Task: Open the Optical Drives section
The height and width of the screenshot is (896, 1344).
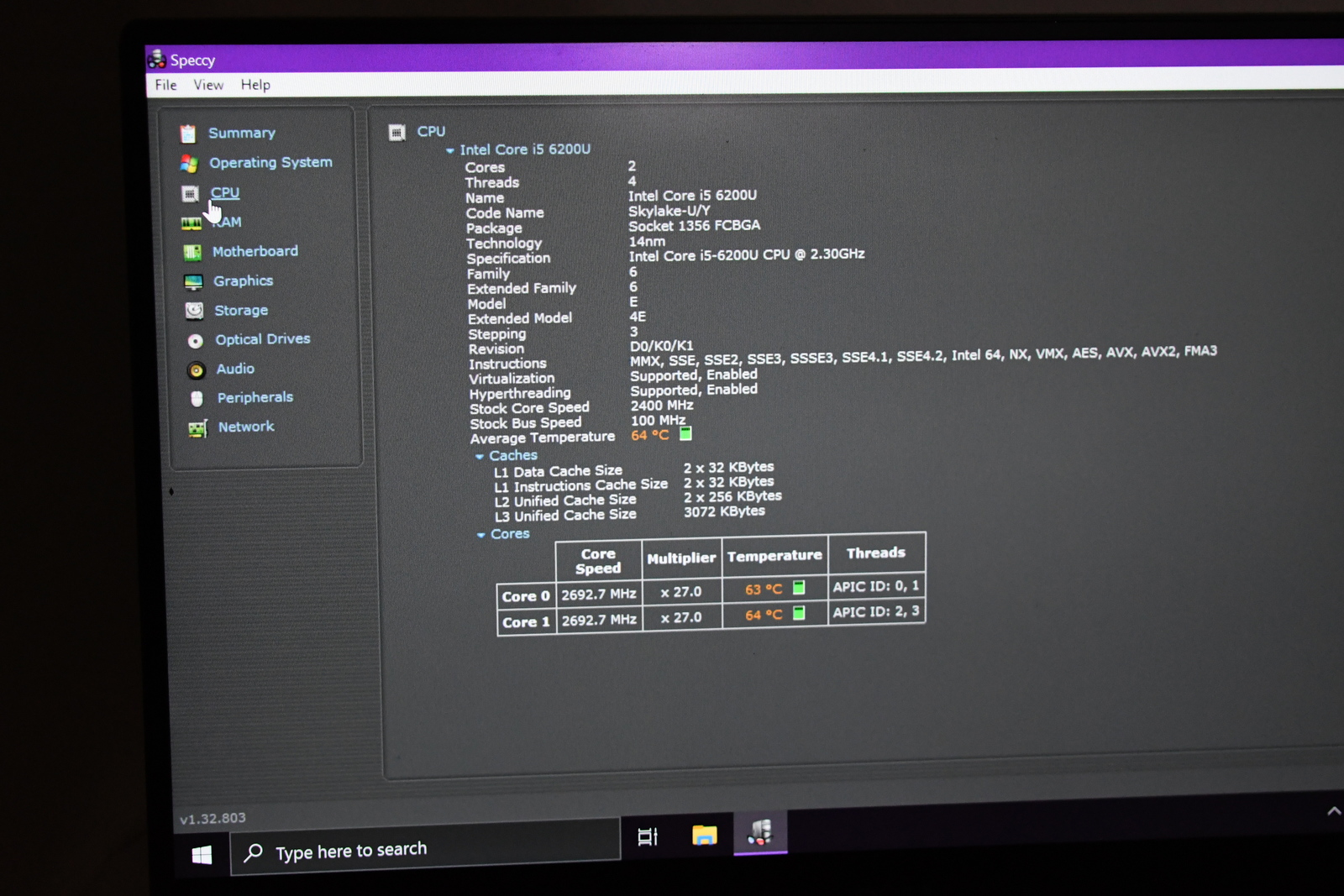Action: tap(263, 339)
